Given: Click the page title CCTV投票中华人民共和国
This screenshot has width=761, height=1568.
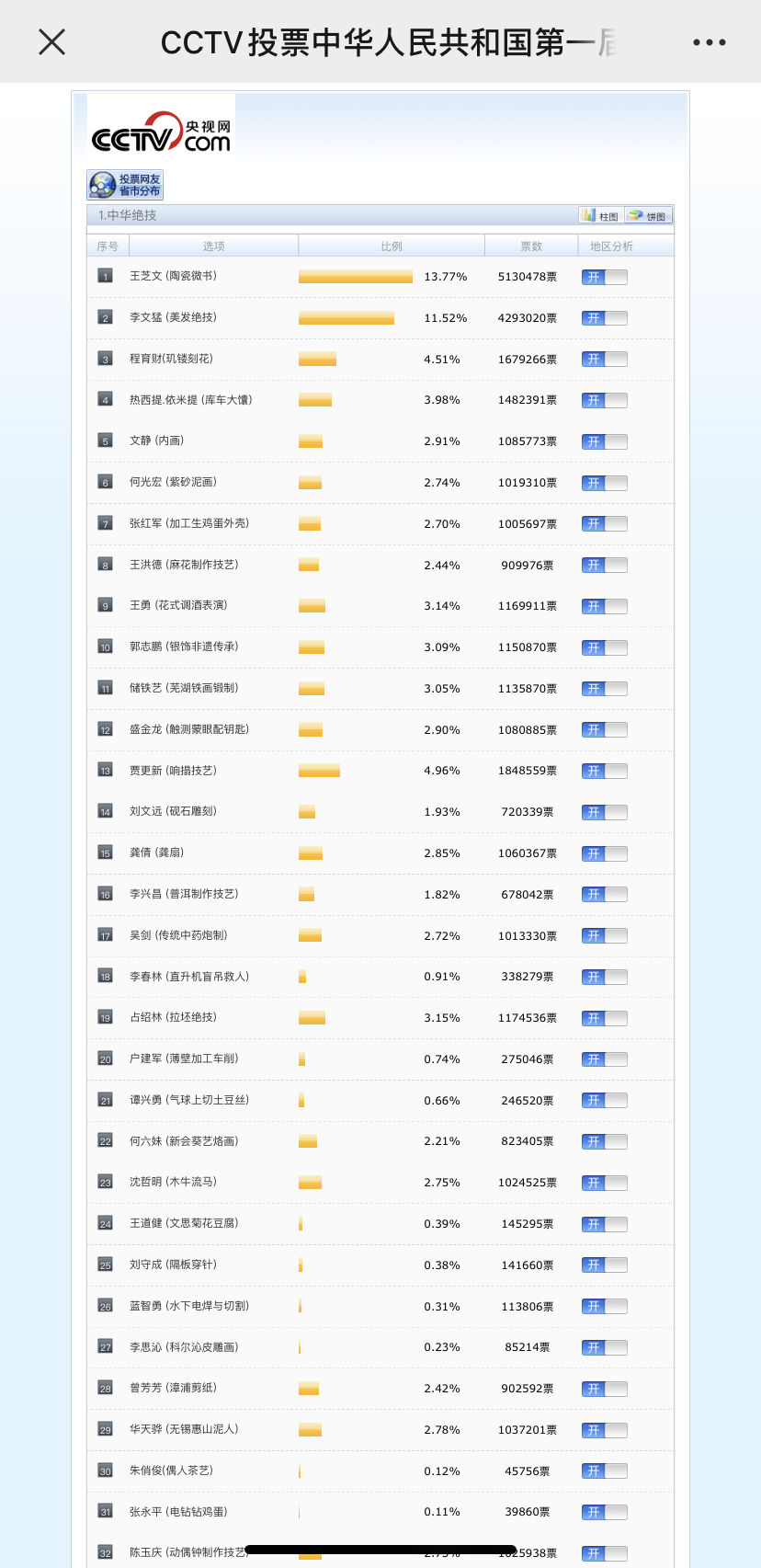Looking at the screenshot, I should pos(389,42).
